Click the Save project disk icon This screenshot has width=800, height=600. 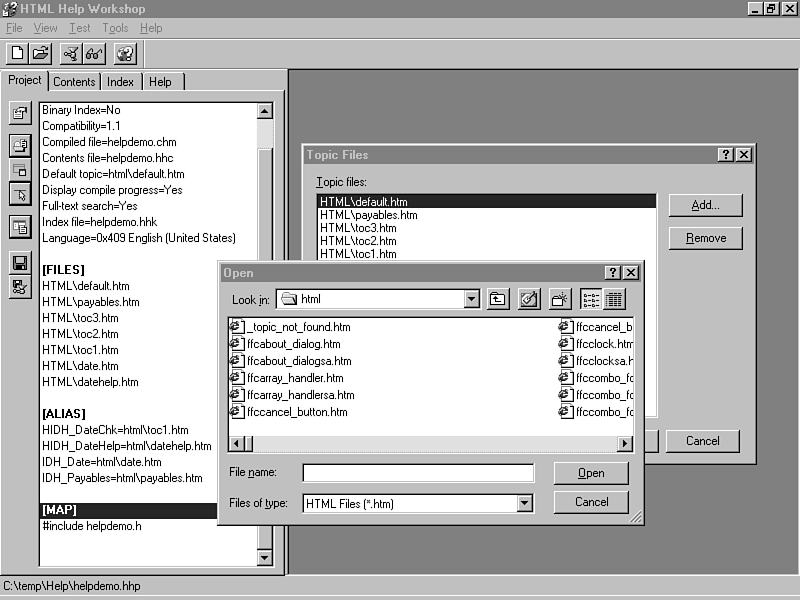(19, 262)
